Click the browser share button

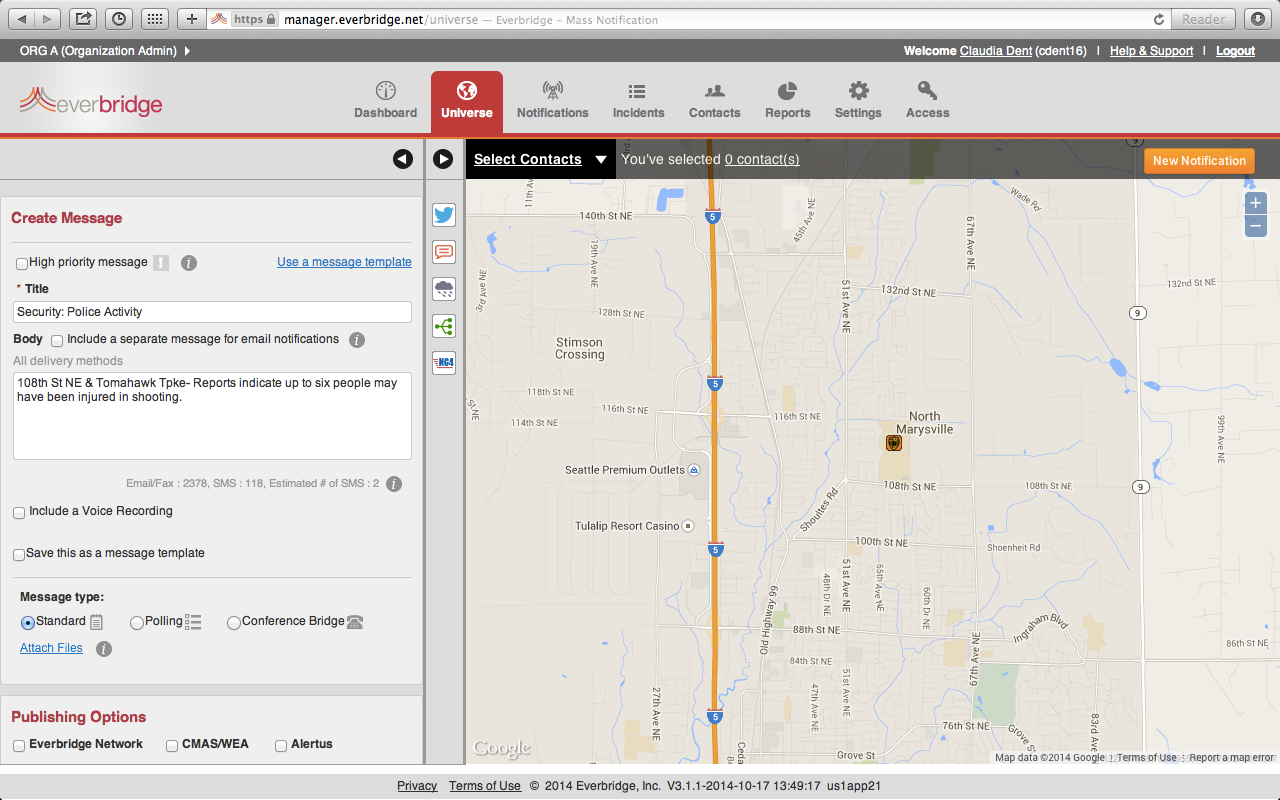click(83, 18)
